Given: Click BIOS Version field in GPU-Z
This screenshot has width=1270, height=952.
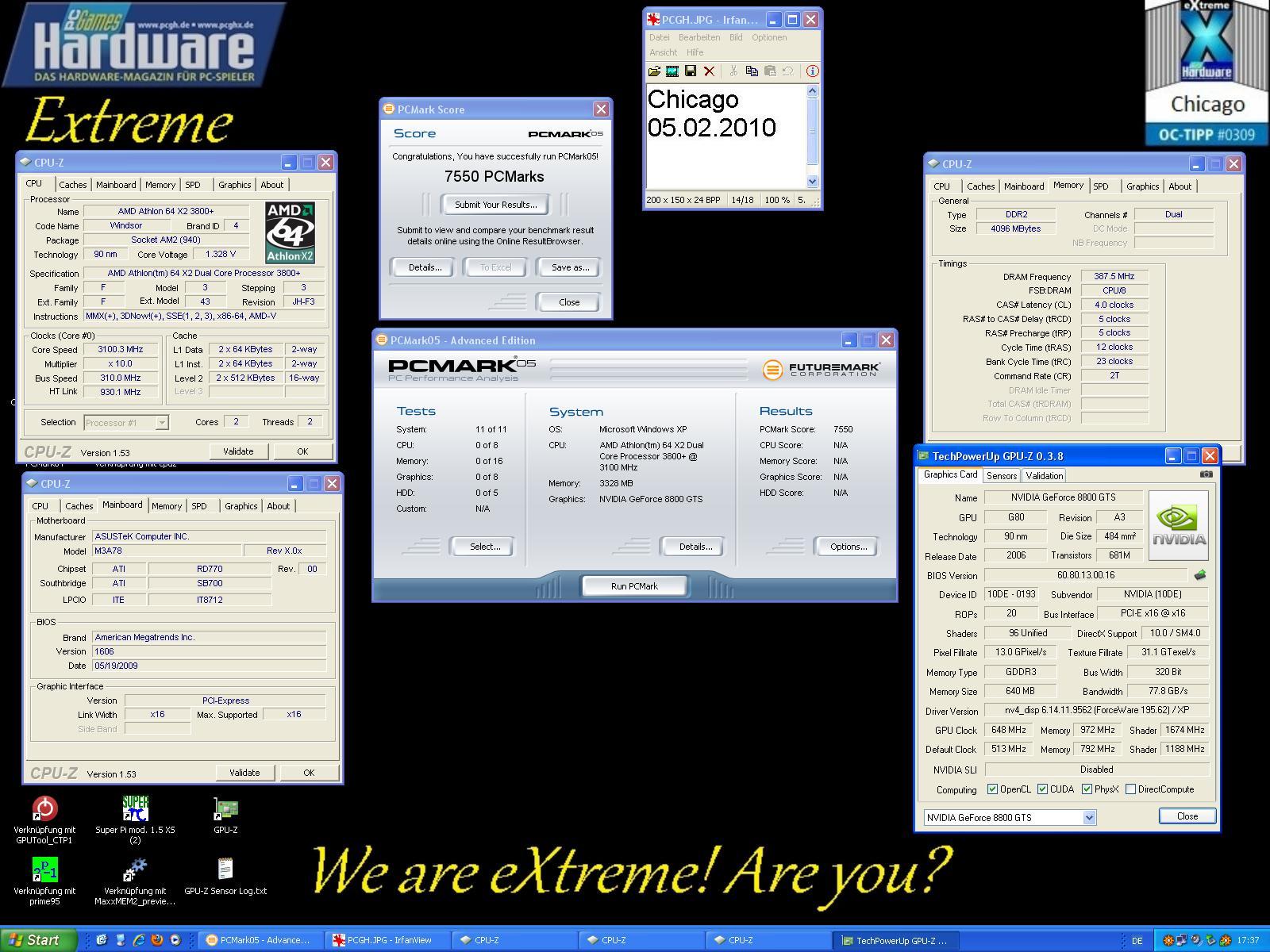Looking at the screenshot, I should (x=1085, y=575).
